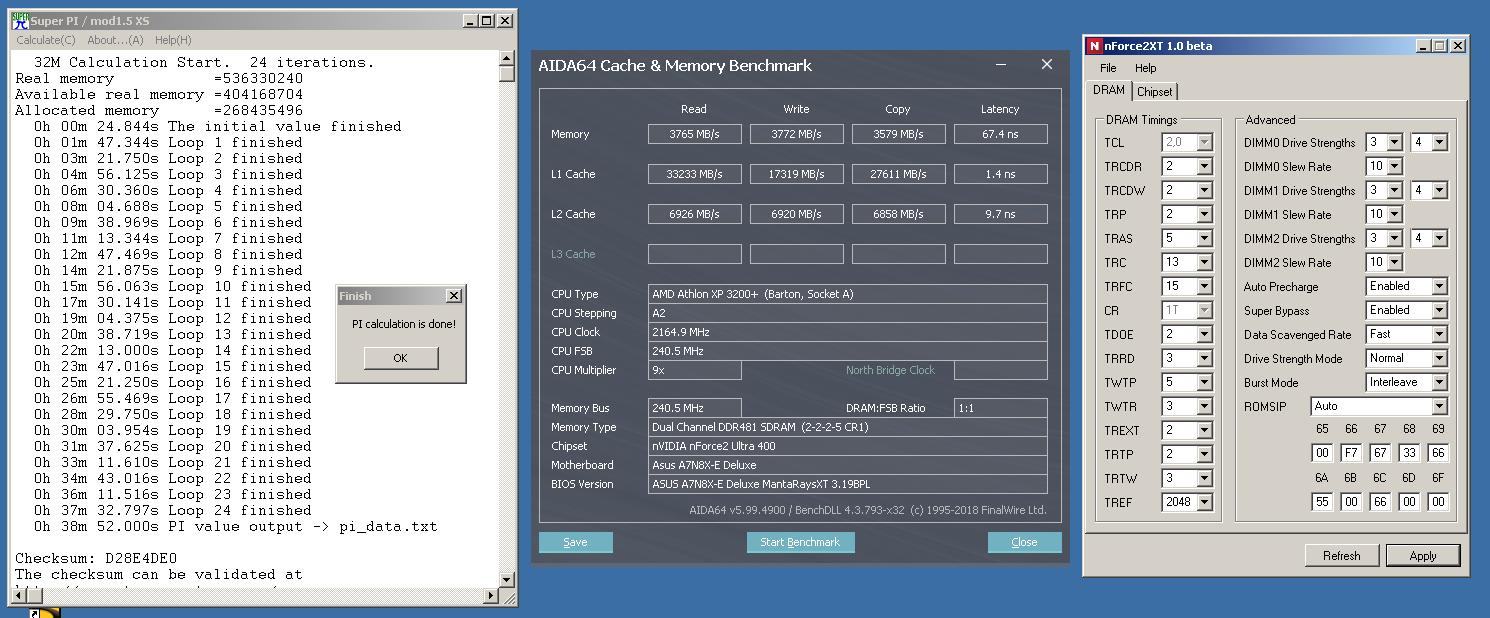Image resolution: width=1490 pixels, height=618 pixels.
Task: Open DIMM0 Drive Strengths first dropdown
Action: 1394,143
